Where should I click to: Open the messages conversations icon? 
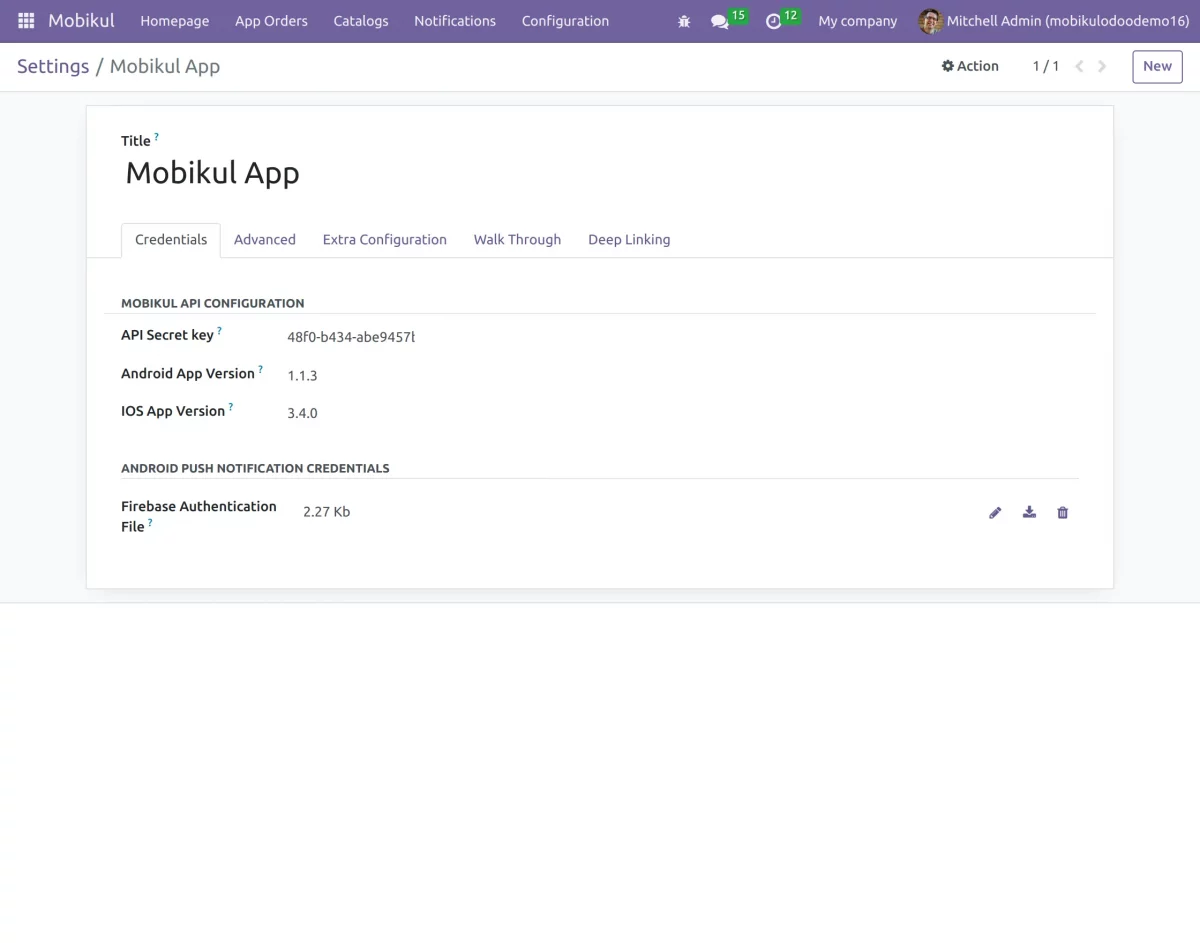(x=720, y=22)
